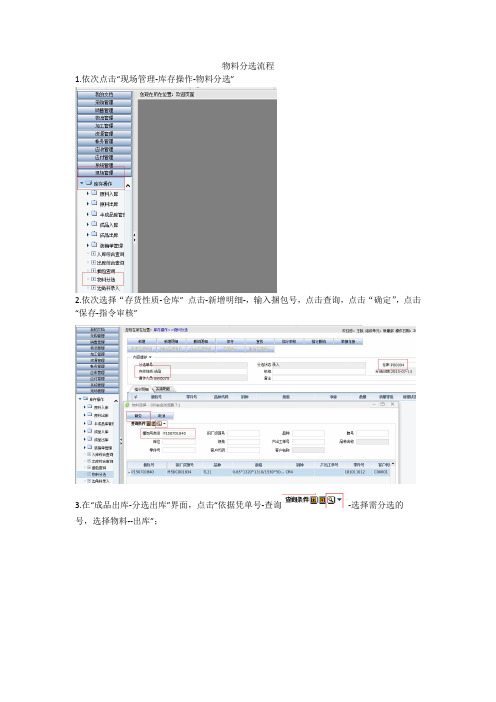The height and width of the screenshot is (702, 496).
Task: Click sidebar splitter handle in first screenshot
Action: 134,237
